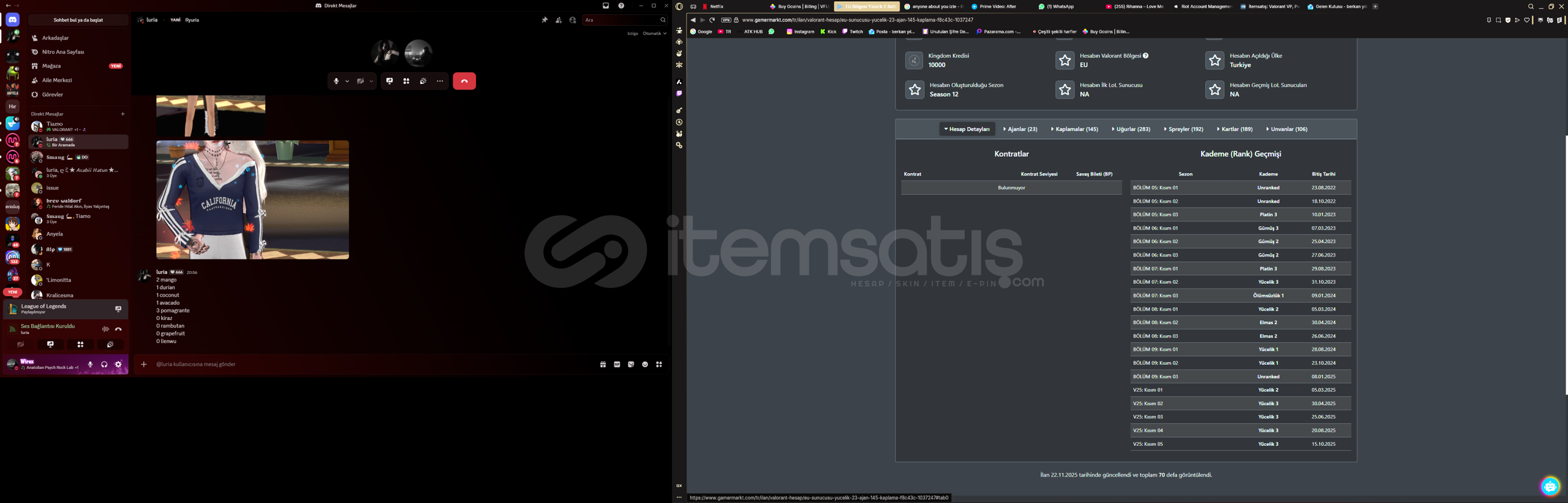Open Arkadaşlar in Discord sidebar
Viewport: 1568px width, 503px height.
[55, 38]
